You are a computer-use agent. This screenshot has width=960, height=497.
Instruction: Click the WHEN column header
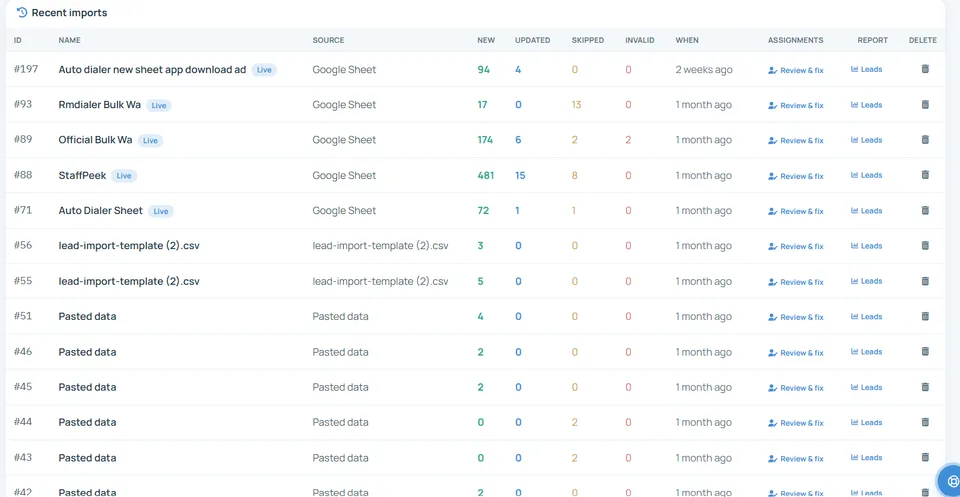(x=687, y=40)
